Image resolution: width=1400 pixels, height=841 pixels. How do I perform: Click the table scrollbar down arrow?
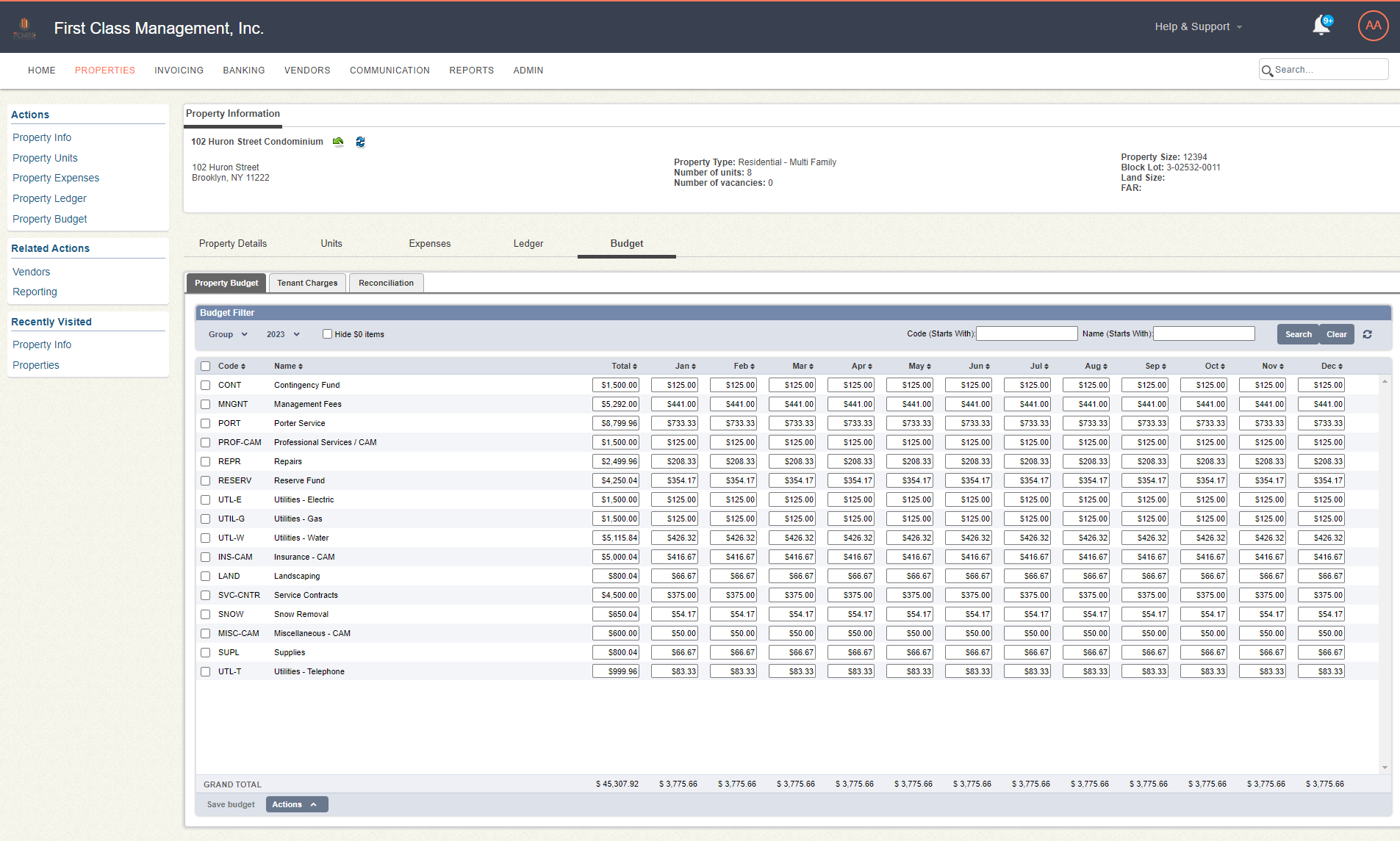[x=1385, y=768]
